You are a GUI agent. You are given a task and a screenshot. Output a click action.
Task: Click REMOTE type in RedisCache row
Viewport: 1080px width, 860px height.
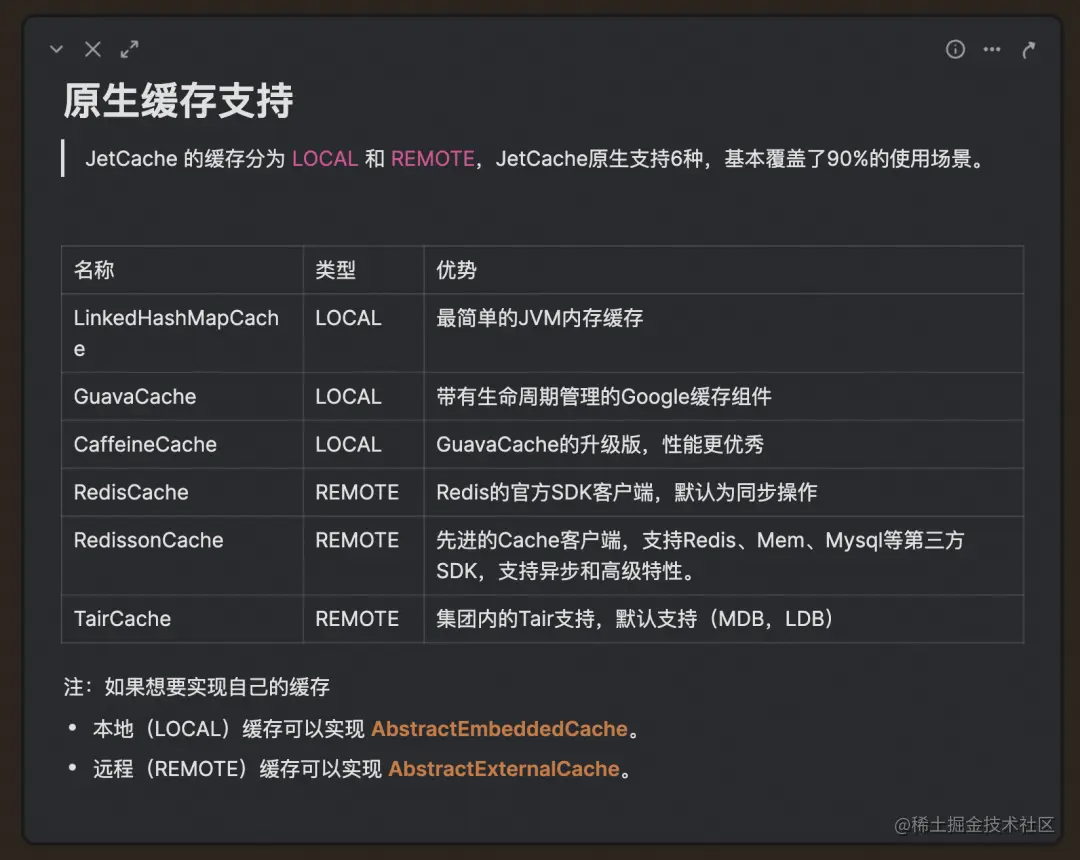tap(364, 492)
